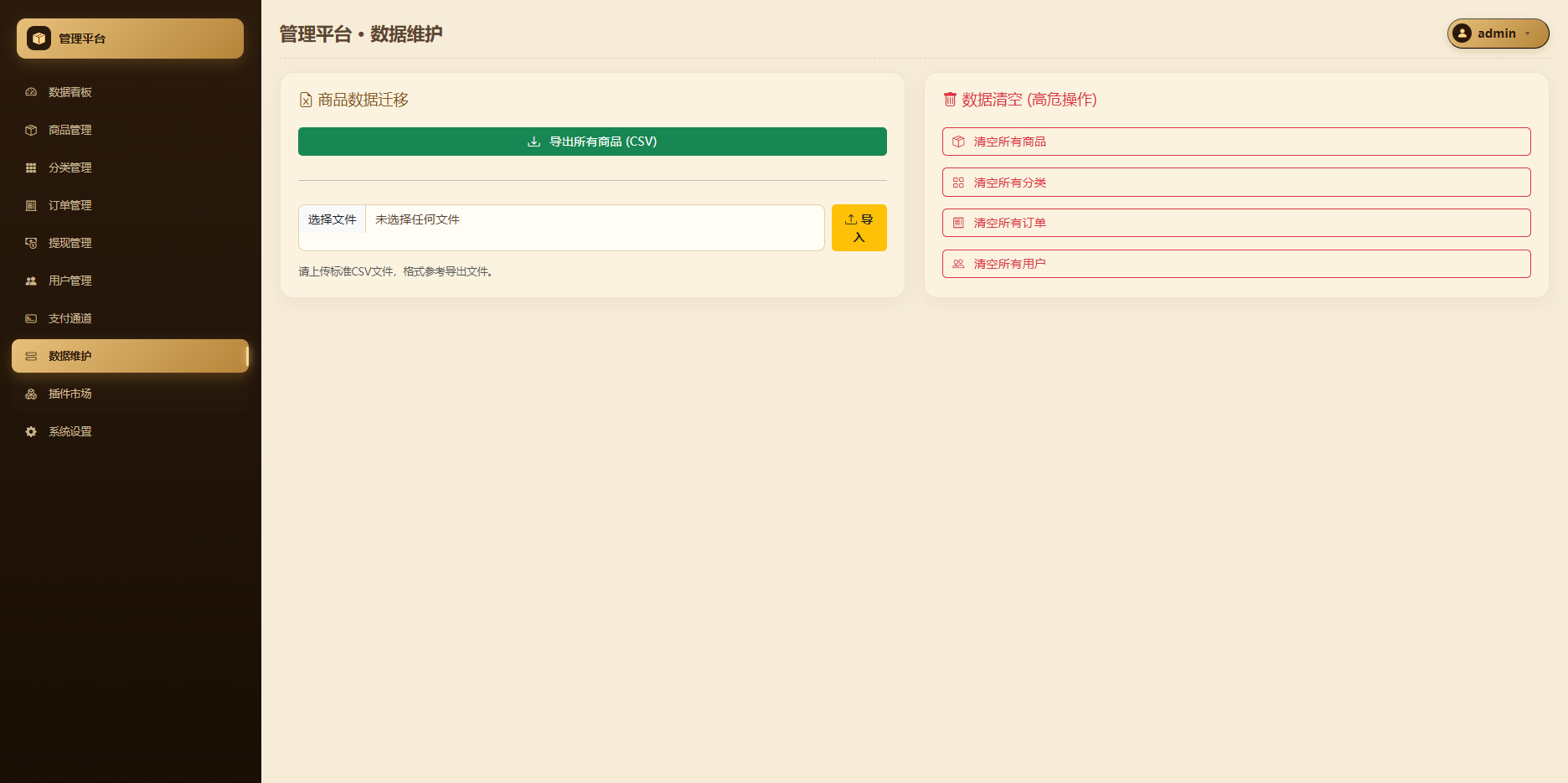Viewport: 1568px width, 783px height.
Task: Click the platform logo cube icon
Action: tap(39, 39)
